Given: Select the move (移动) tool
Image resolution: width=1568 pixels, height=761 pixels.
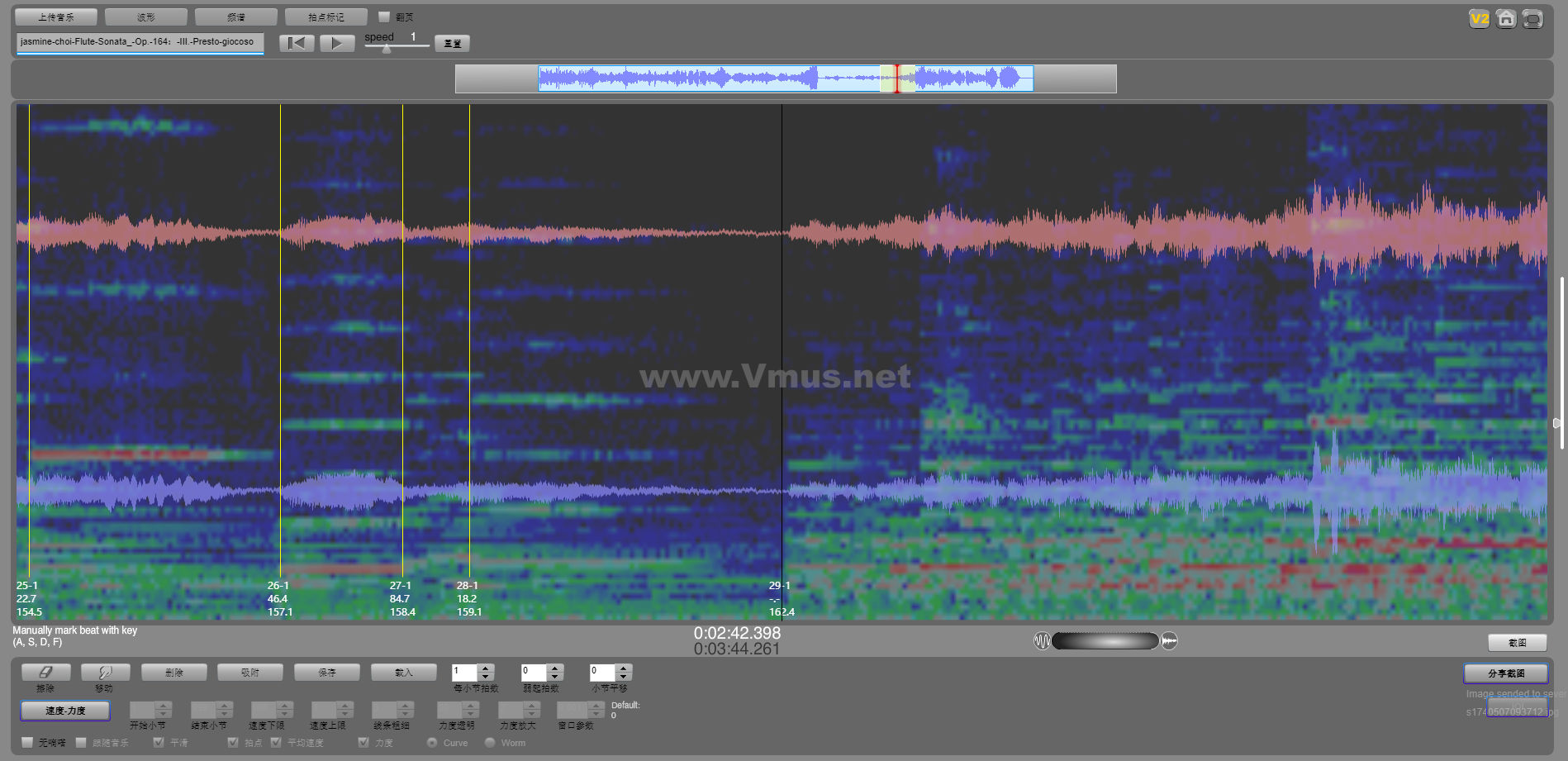Looking at the screenshot, I should (x=105, y=673).
